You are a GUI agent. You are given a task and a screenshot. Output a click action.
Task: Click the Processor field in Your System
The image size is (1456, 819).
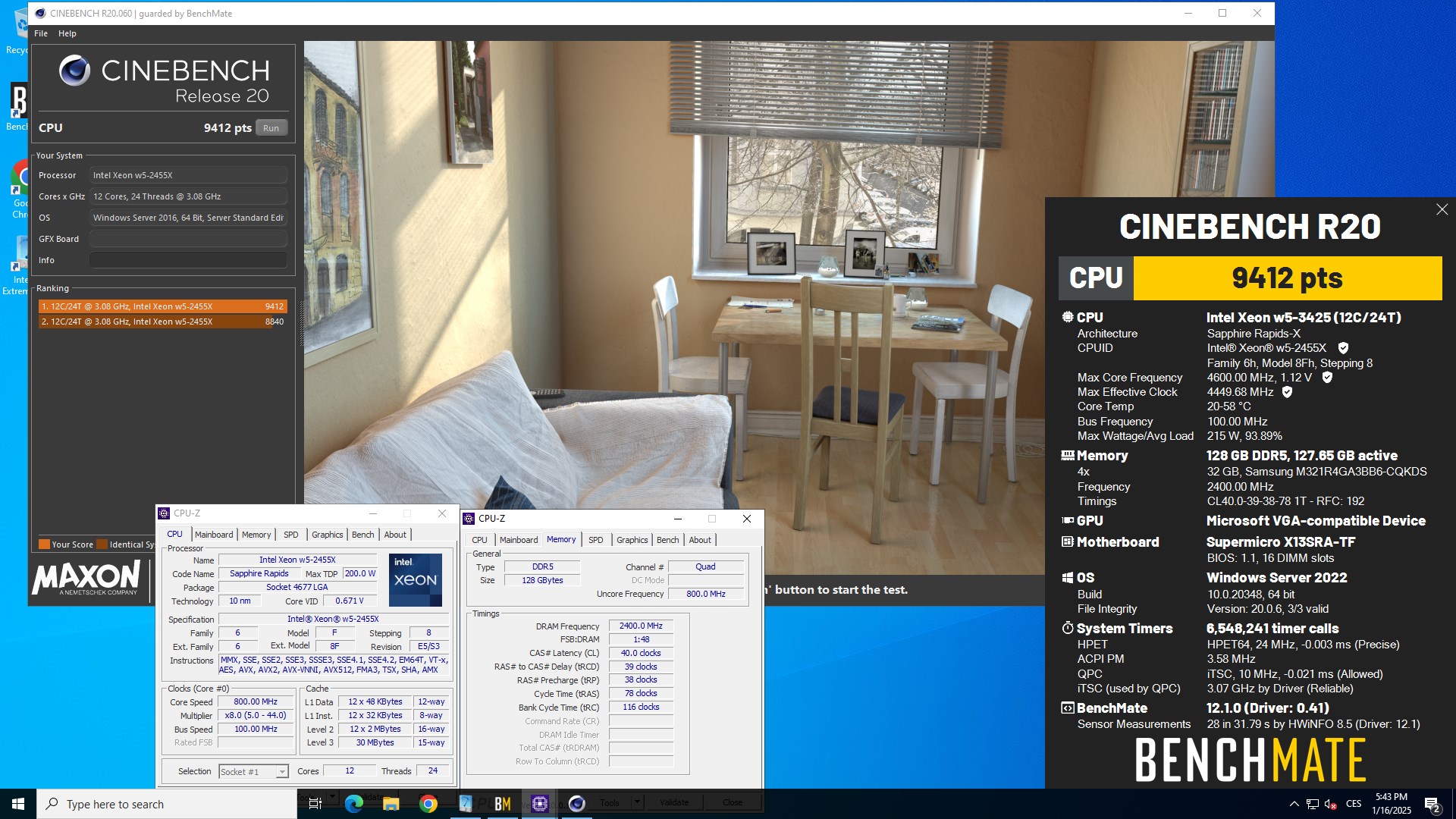point(188,175)
